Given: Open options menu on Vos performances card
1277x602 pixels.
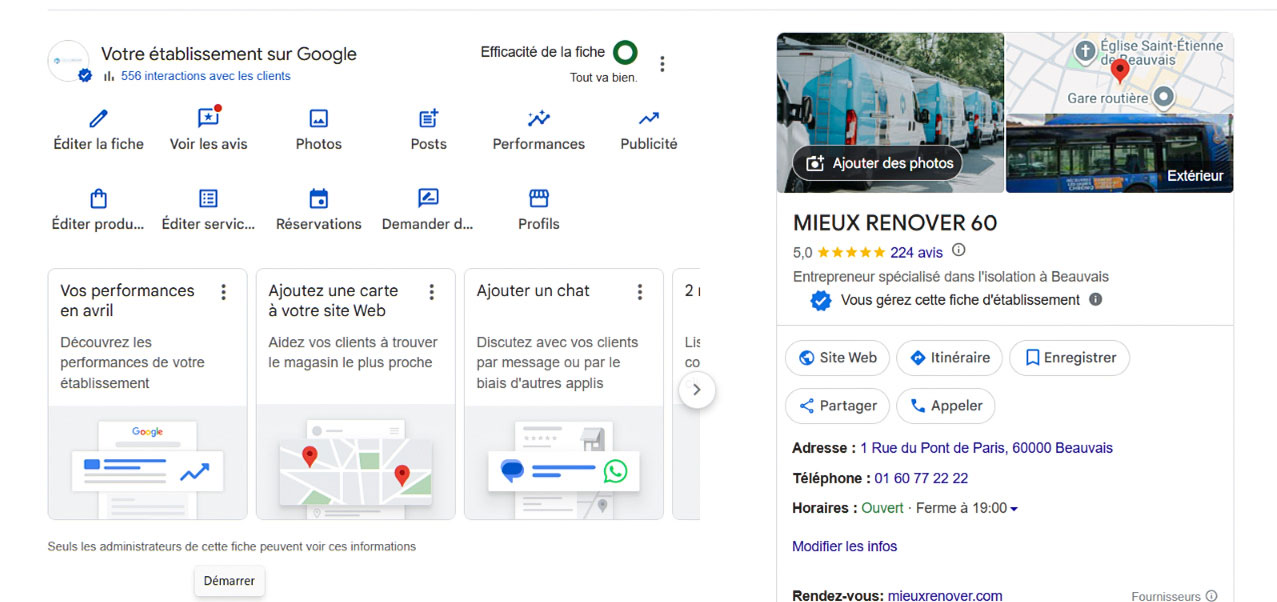Looking at the screenshot, I should pyautogui.click(x=224, y=292).
